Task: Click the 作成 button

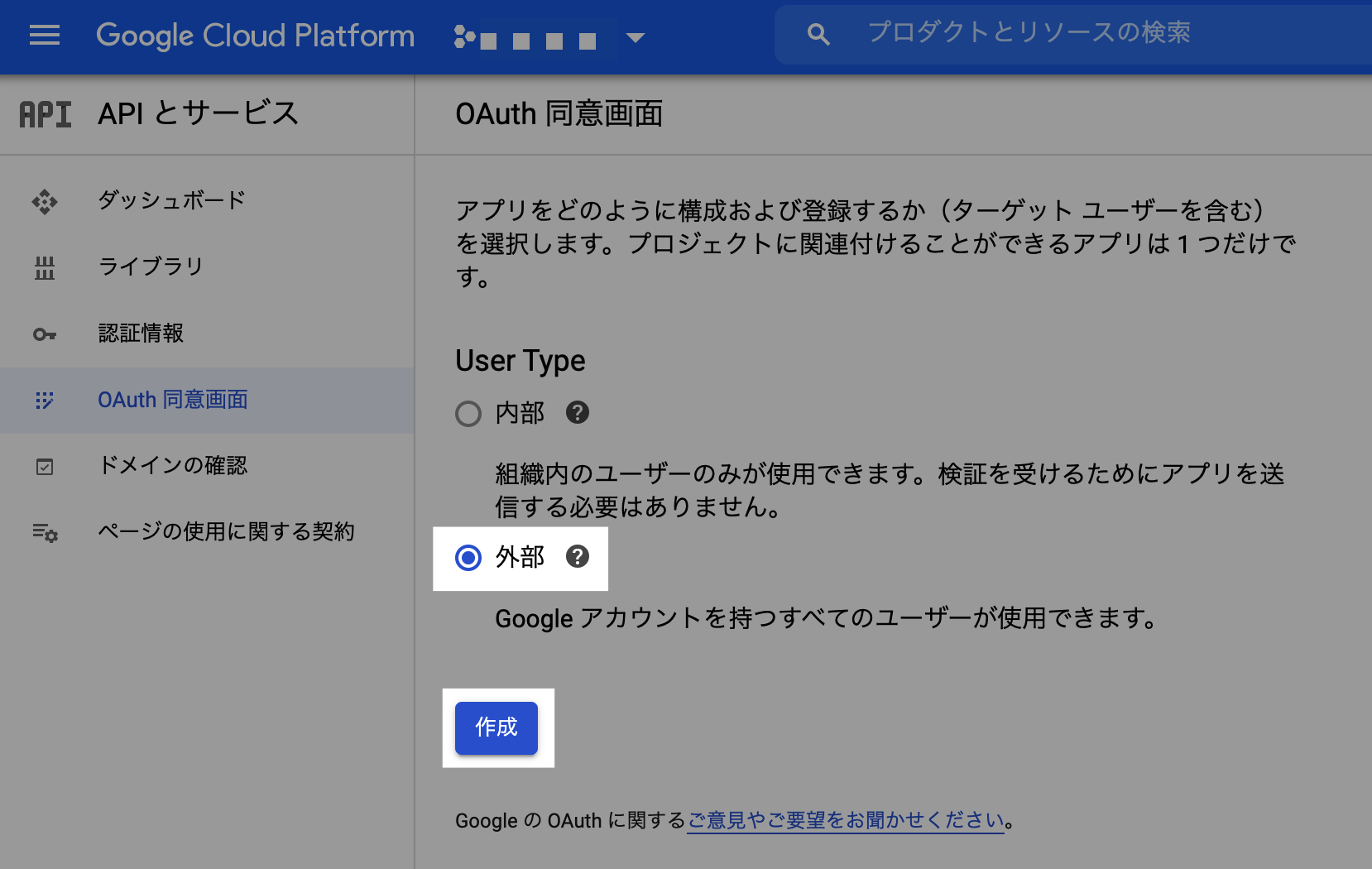Action: click(x=497, y=727)
